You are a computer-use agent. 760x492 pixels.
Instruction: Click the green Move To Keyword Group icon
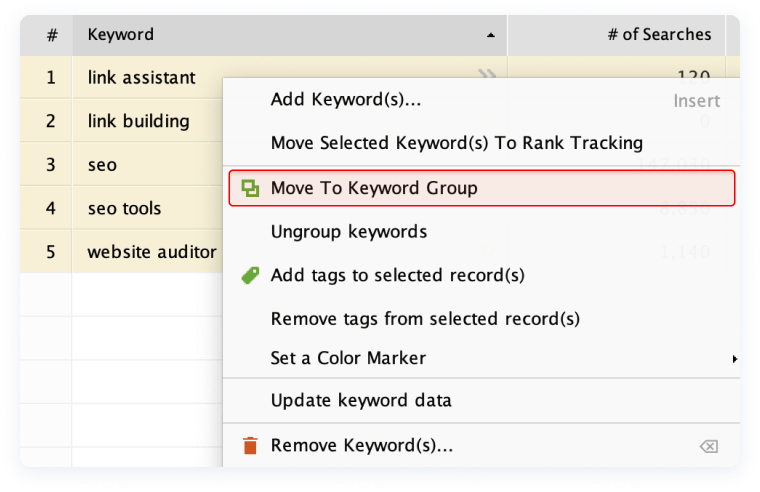(x=251, y=188)
